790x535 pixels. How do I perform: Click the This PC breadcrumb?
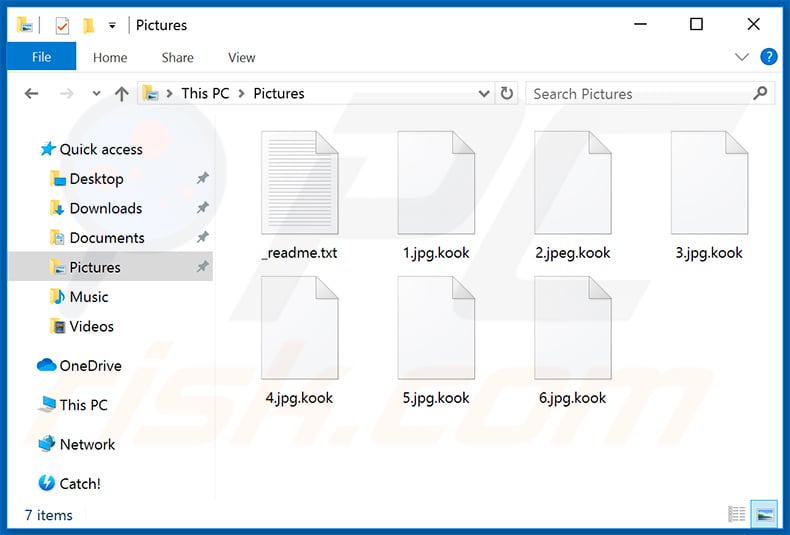pos(205,93)
